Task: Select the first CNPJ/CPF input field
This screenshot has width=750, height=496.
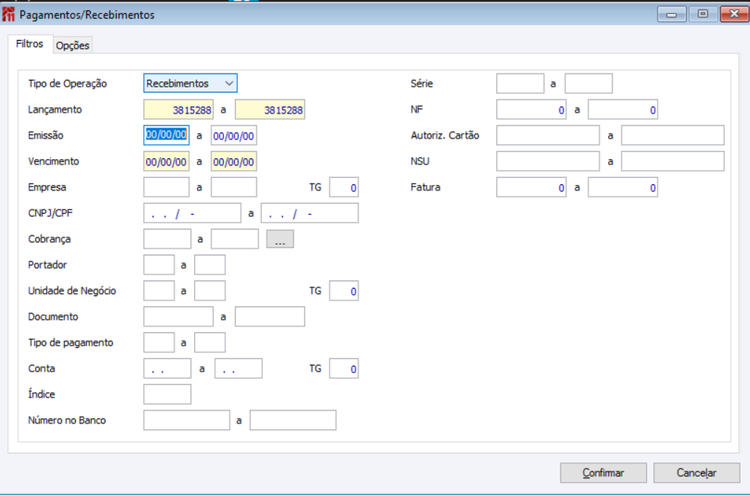Action: (192, 213)
